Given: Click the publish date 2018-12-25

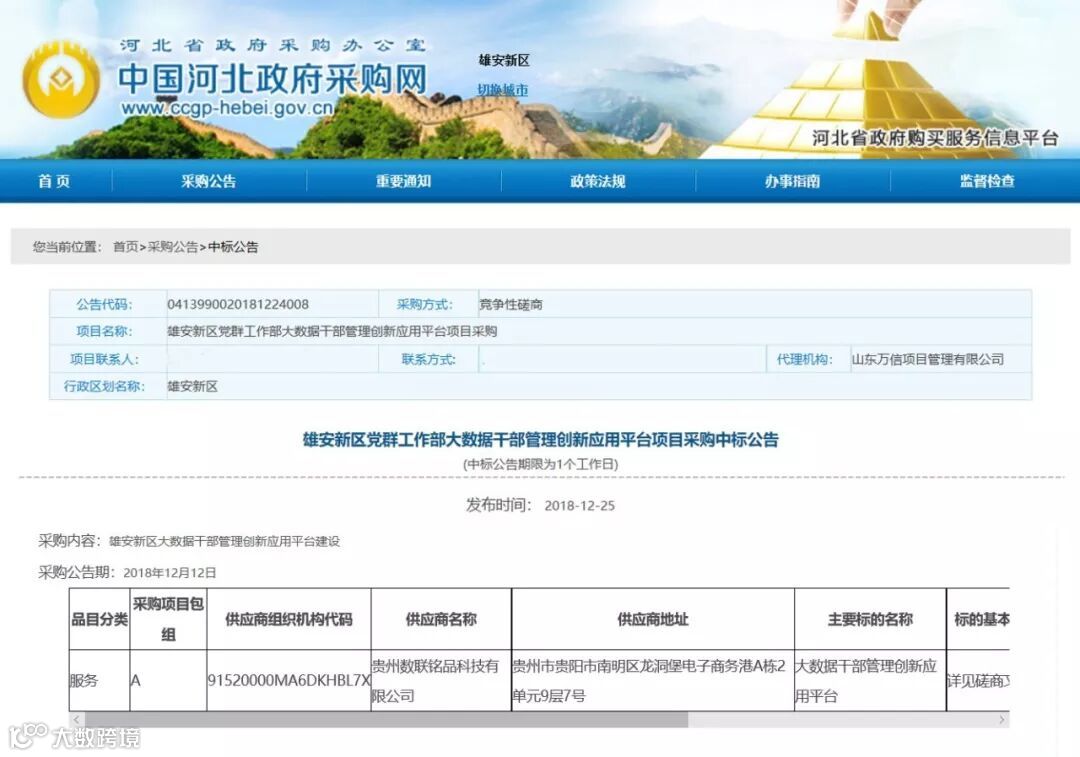Looking at the screenshot, I should [x=579, y=506].
